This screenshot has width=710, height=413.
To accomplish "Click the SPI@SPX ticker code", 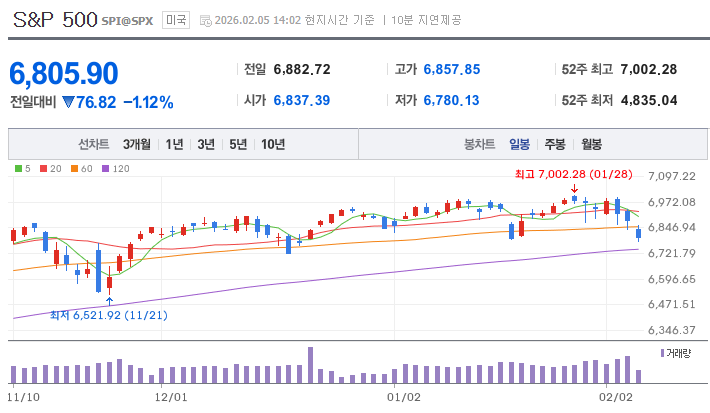I will (x=127, y=21).
